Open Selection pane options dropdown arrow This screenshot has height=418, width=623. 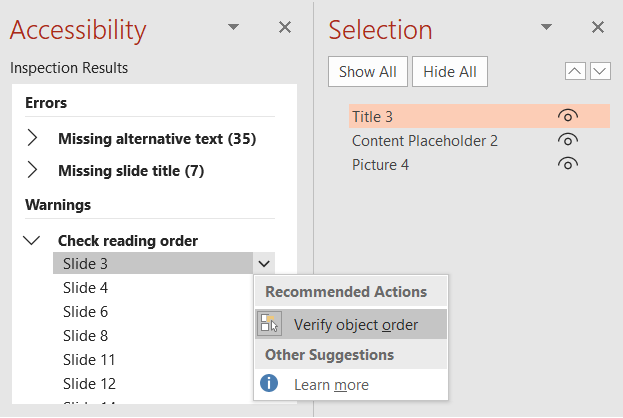point(546,27)
